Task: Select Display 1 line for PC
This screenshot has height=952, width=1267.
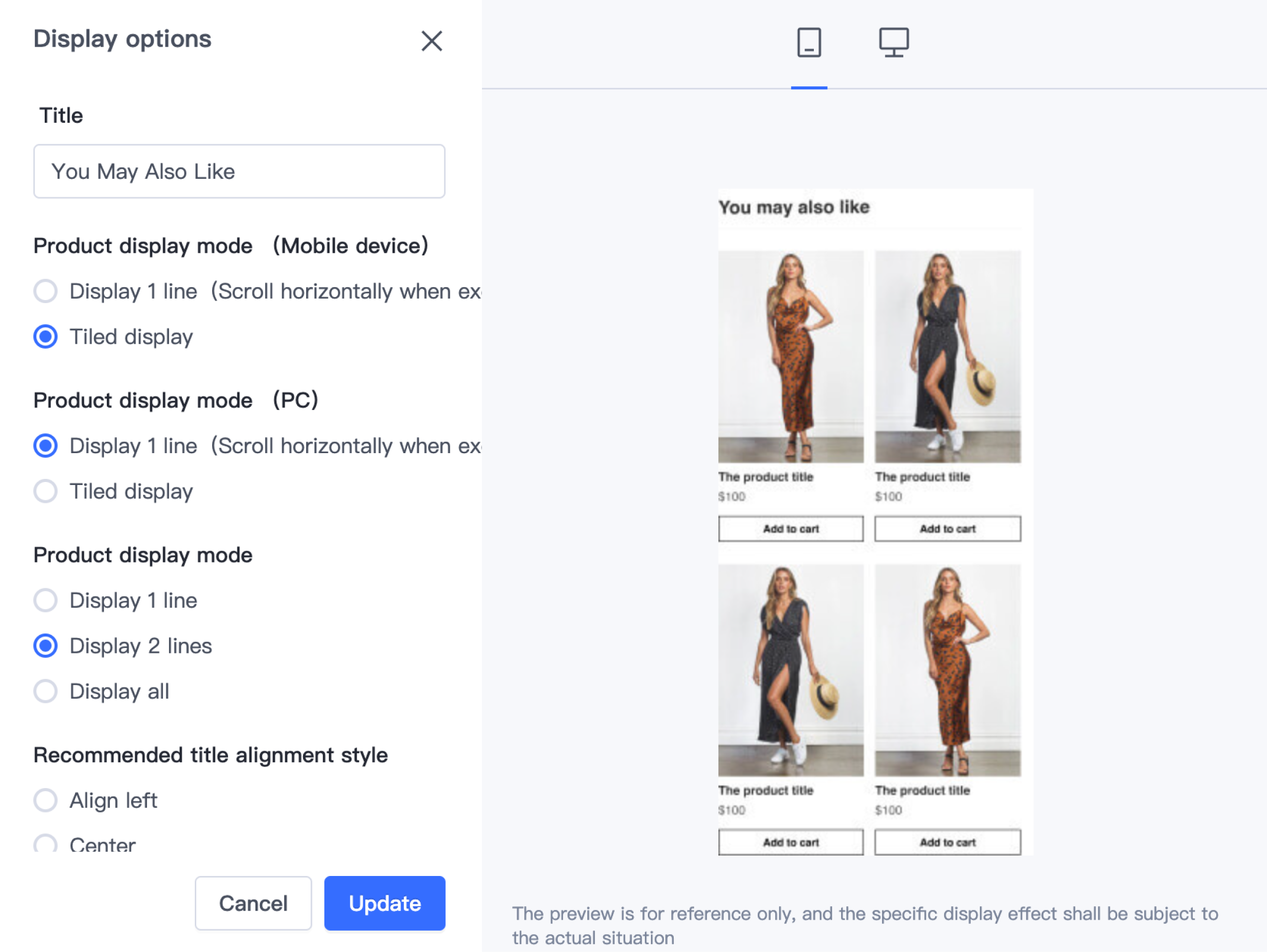Action: (x=46, y=446)
